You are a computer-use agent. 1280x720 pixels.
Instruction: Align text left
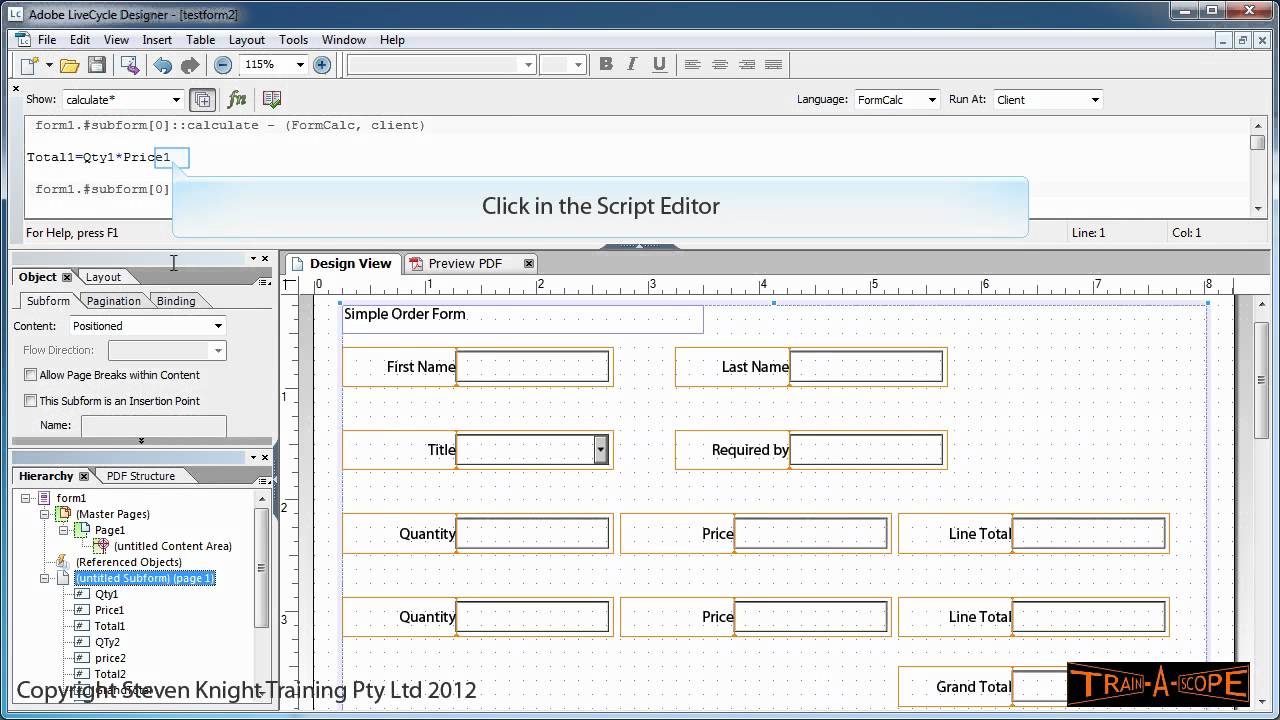692,64
